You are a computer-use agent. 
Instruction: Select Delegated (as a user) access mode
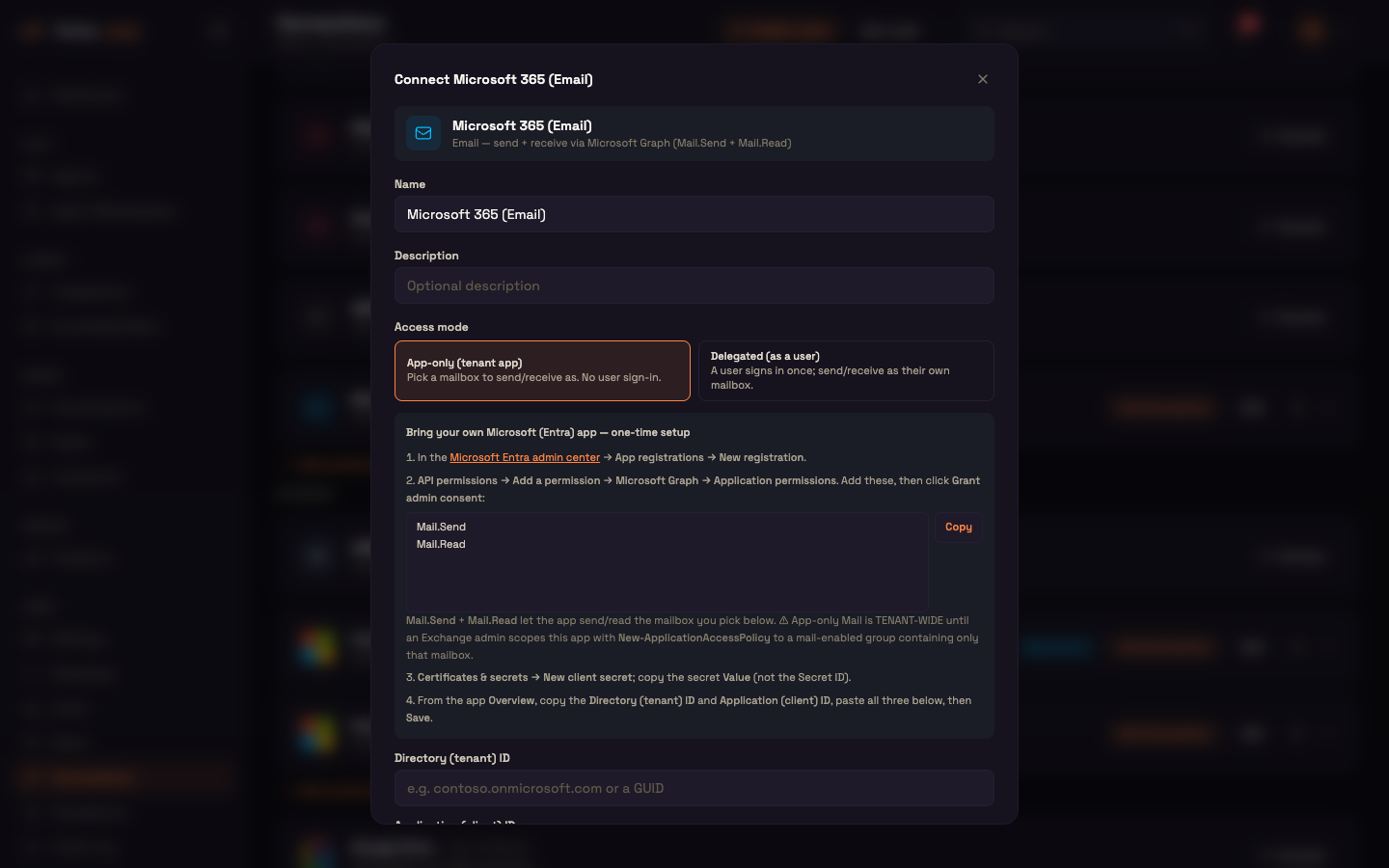coord(846,370)
